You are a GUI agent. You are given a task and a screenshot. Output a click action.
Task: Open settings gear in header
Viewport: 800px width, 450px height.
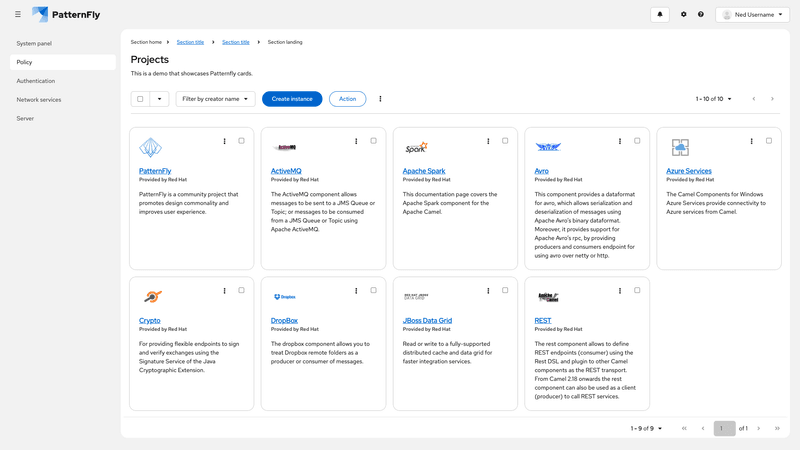[684, 15]
